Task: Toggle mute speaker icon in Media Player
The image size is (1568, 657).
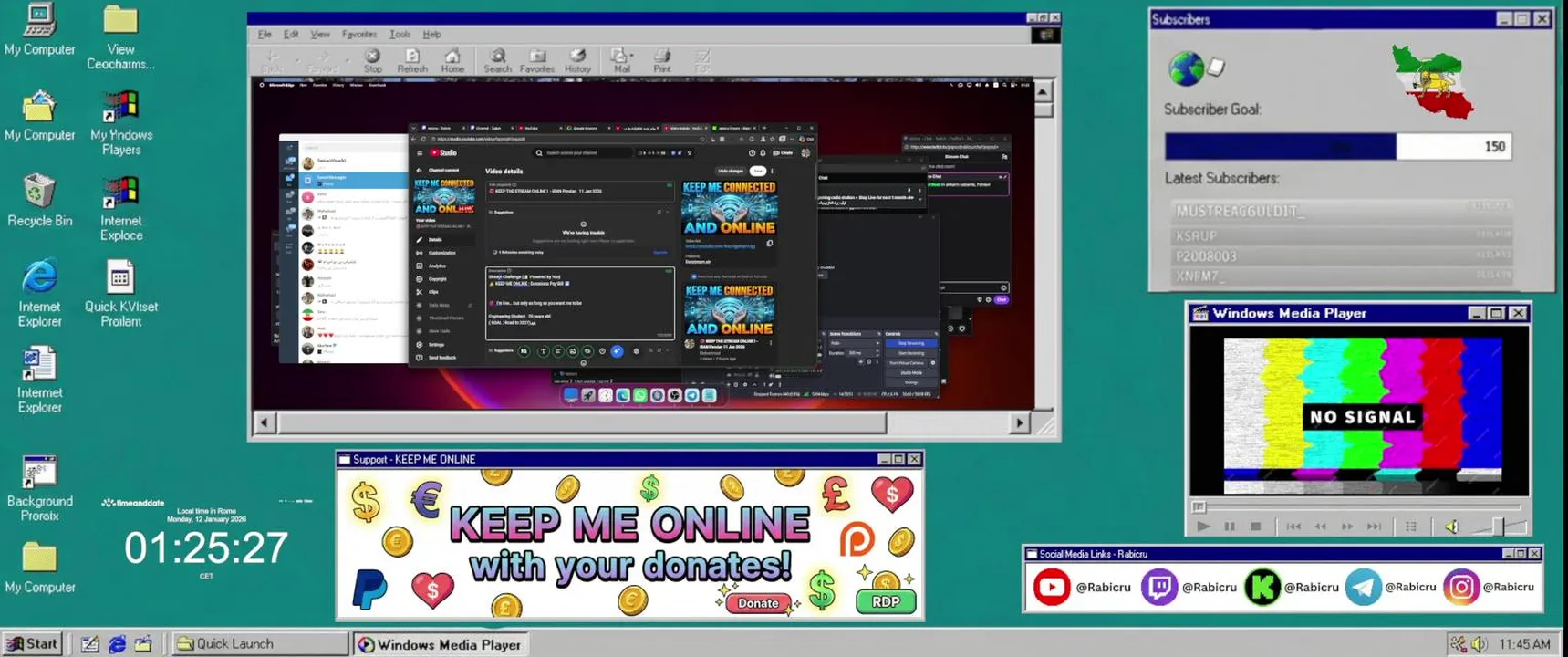Action: click(x=1451, y=527)
